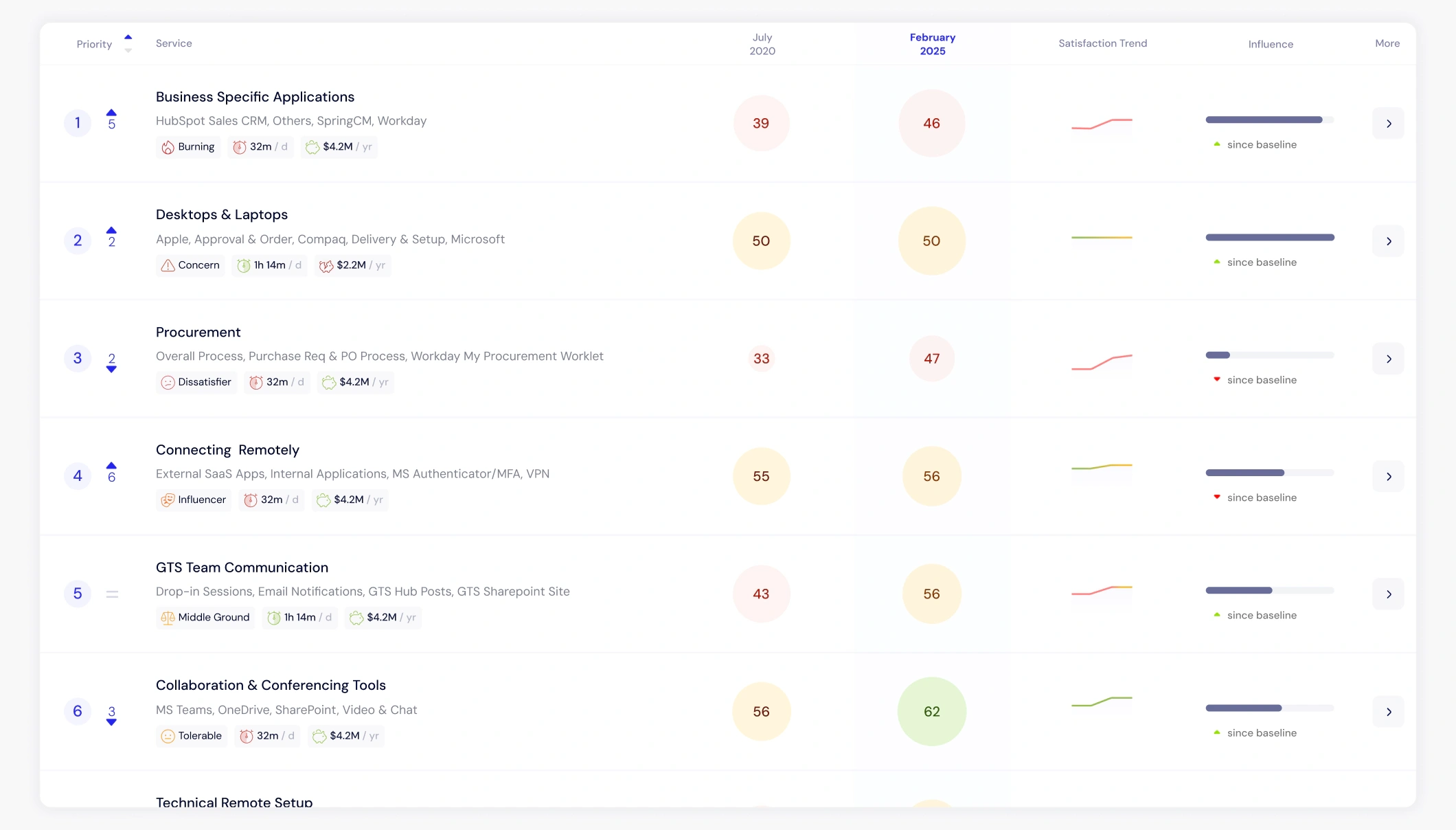
Task: Click down-rank arrow in Procurement row
Action: coord(111,369)
